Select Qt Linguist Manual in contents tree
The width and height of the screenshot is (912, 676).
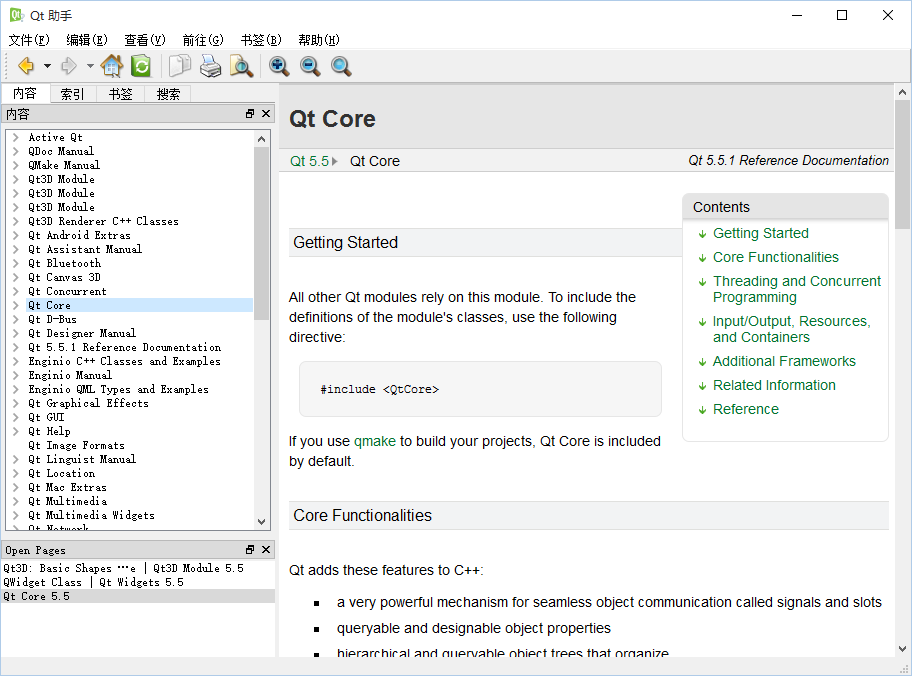pos(82,459)
